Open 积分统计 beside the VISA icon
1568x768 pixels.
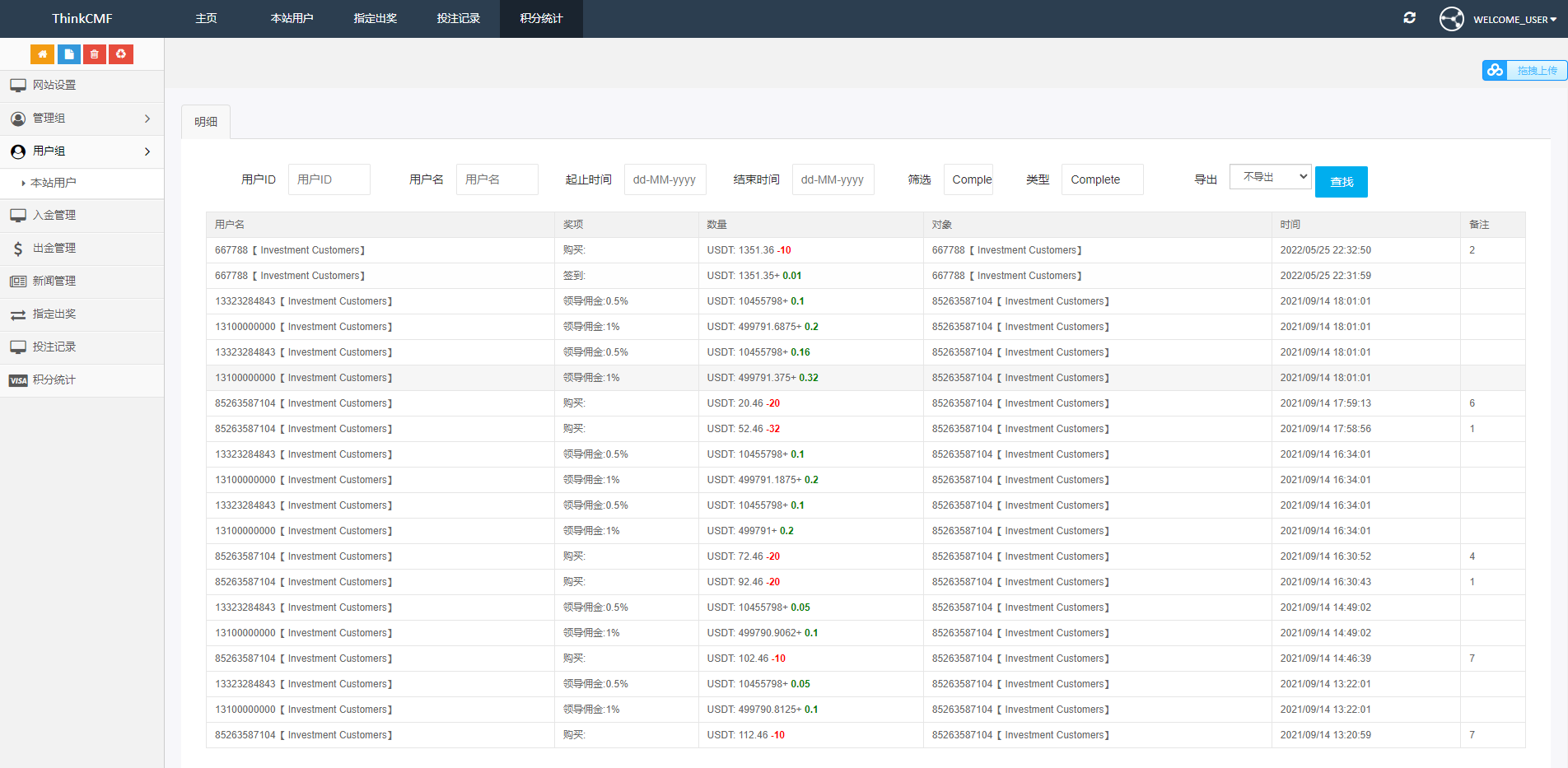point(54,380)
